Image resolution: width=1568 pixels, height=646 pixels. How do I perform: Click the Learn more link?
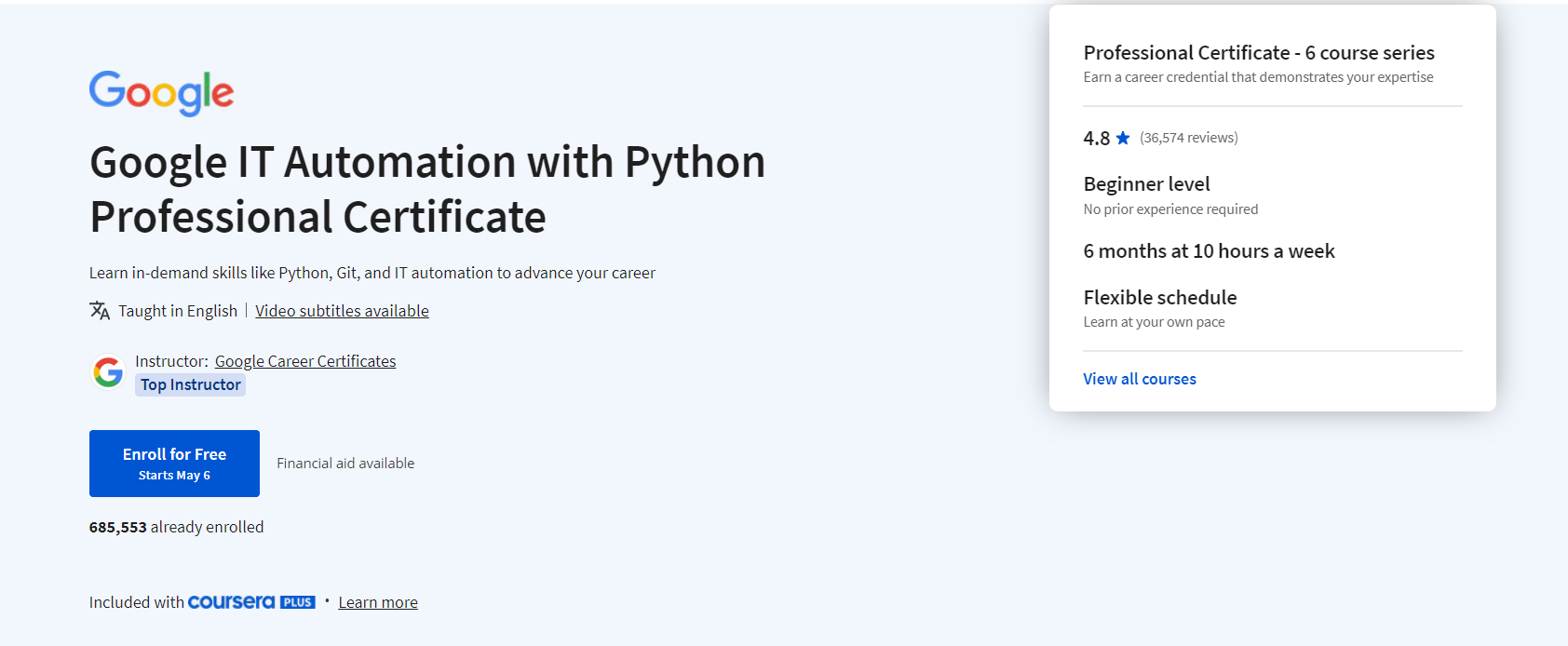point(378,602)
